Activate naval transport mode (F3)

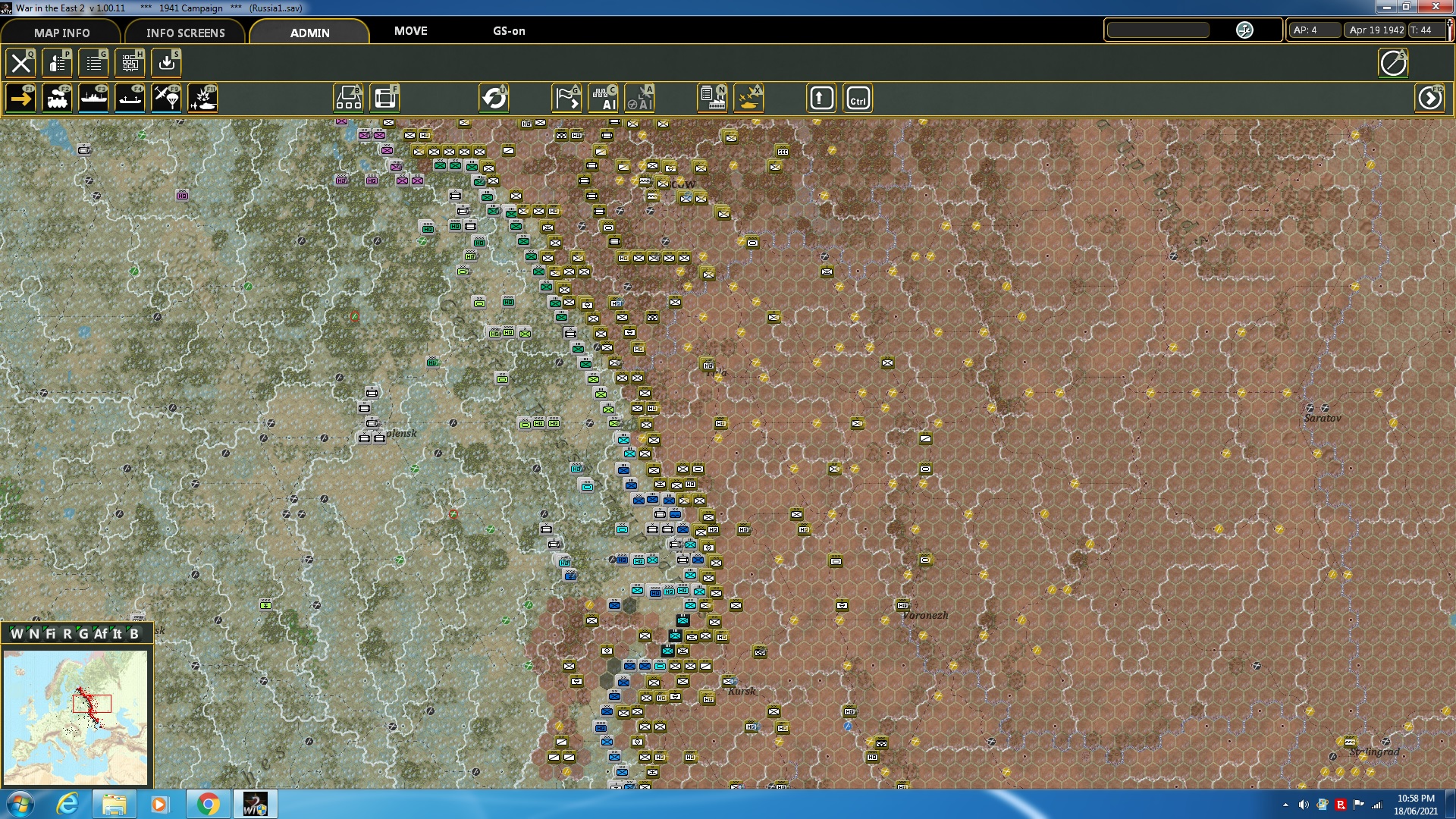pos(93,98)
